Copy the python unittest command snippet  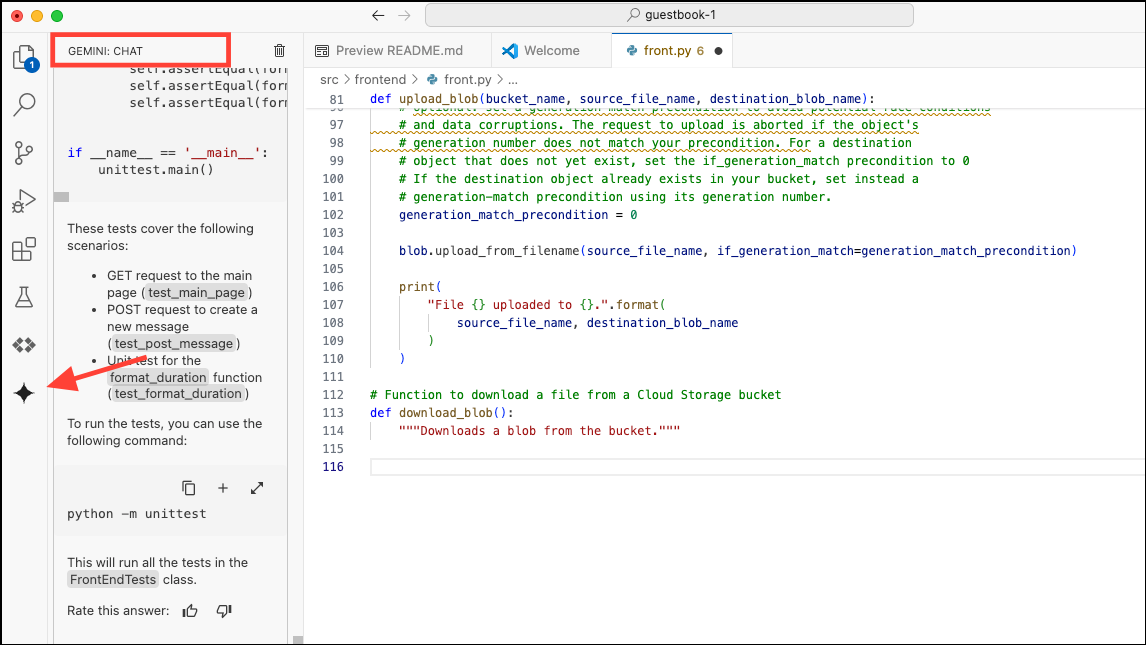pyautogui.click(x=188, y=488)
